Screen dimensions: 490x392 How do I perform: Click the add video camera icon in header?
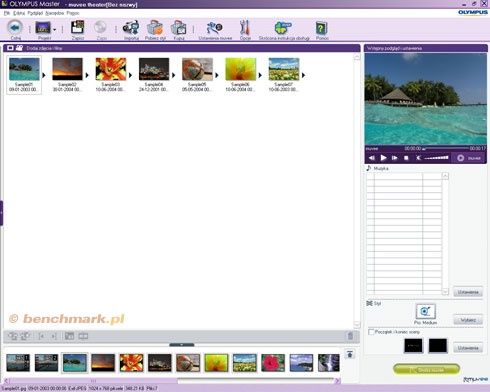pos(19,48)
